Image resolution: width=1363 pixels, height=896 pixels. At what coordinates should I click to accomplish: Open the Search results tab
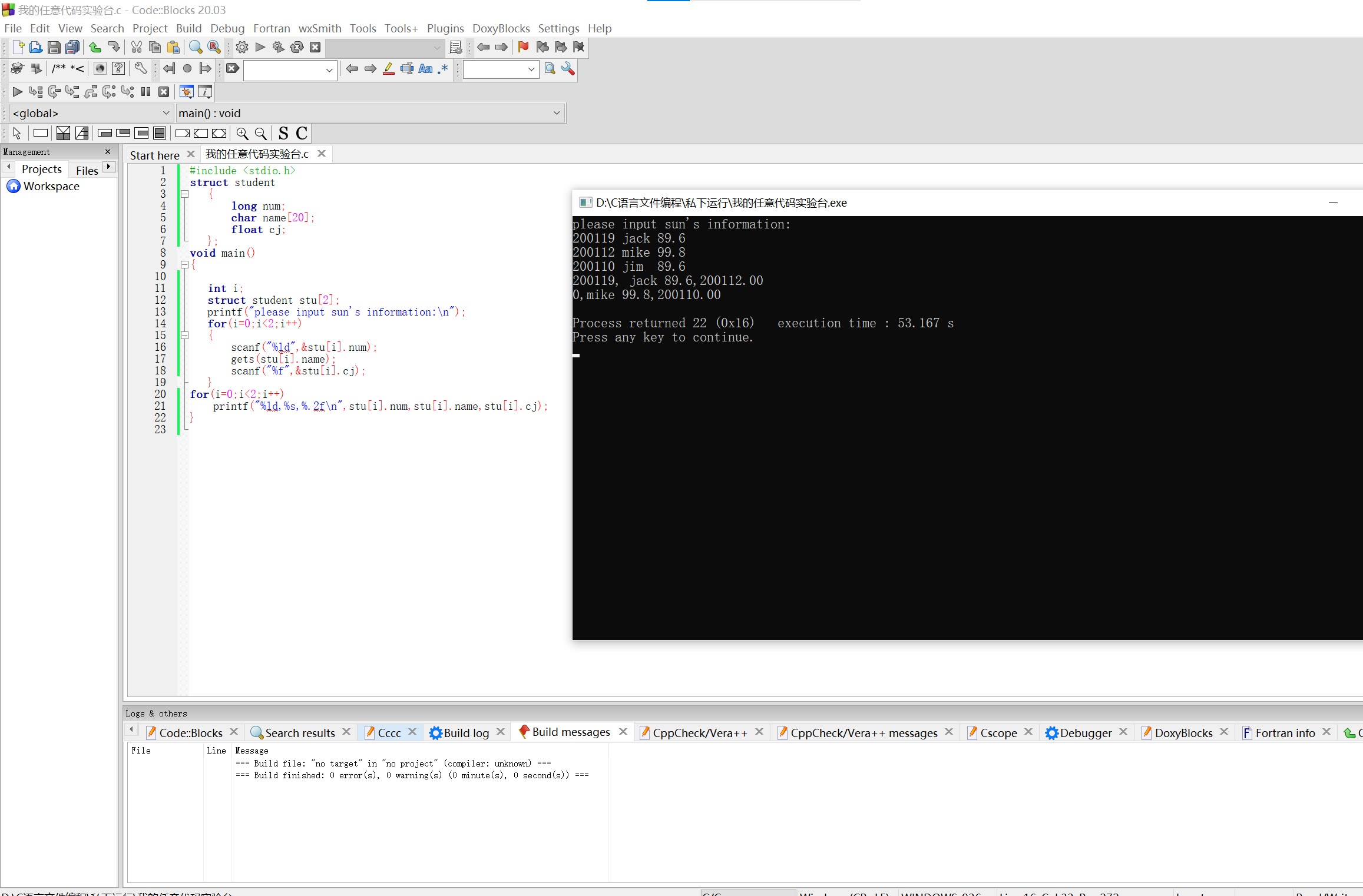[300, 733]
